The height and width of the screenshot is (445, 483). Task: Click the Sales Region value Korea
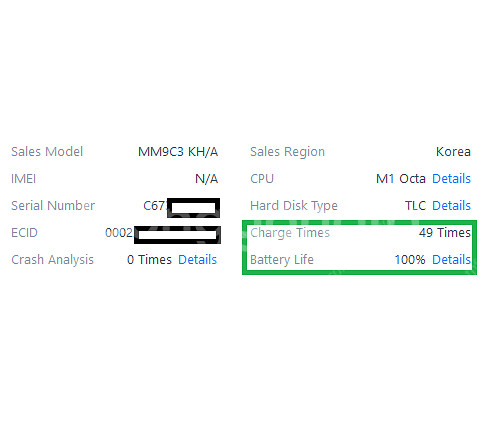[x=453, y=152]
